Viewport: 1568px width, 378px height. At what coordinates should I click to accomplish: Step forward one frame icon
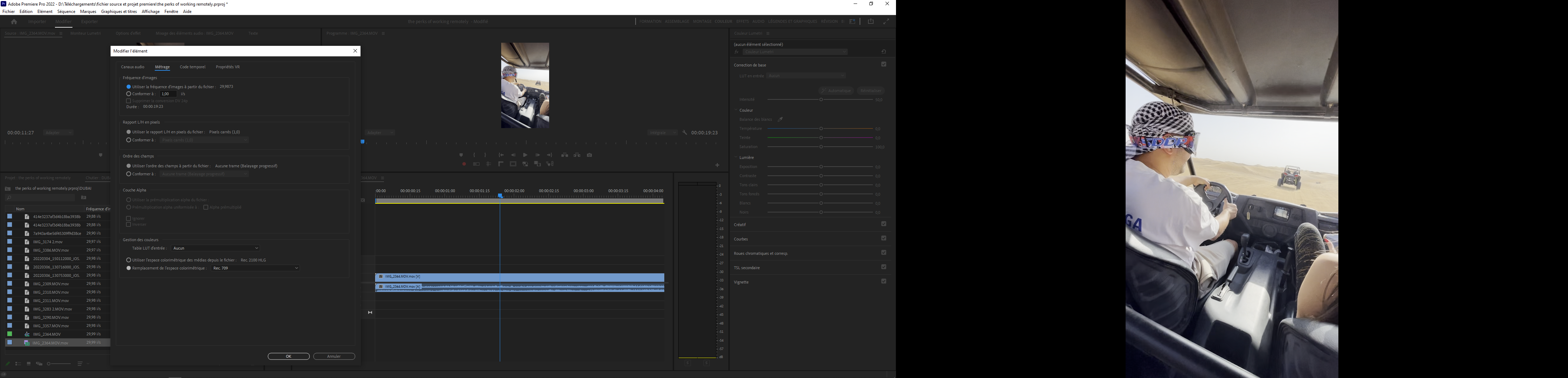pos(538,155)
